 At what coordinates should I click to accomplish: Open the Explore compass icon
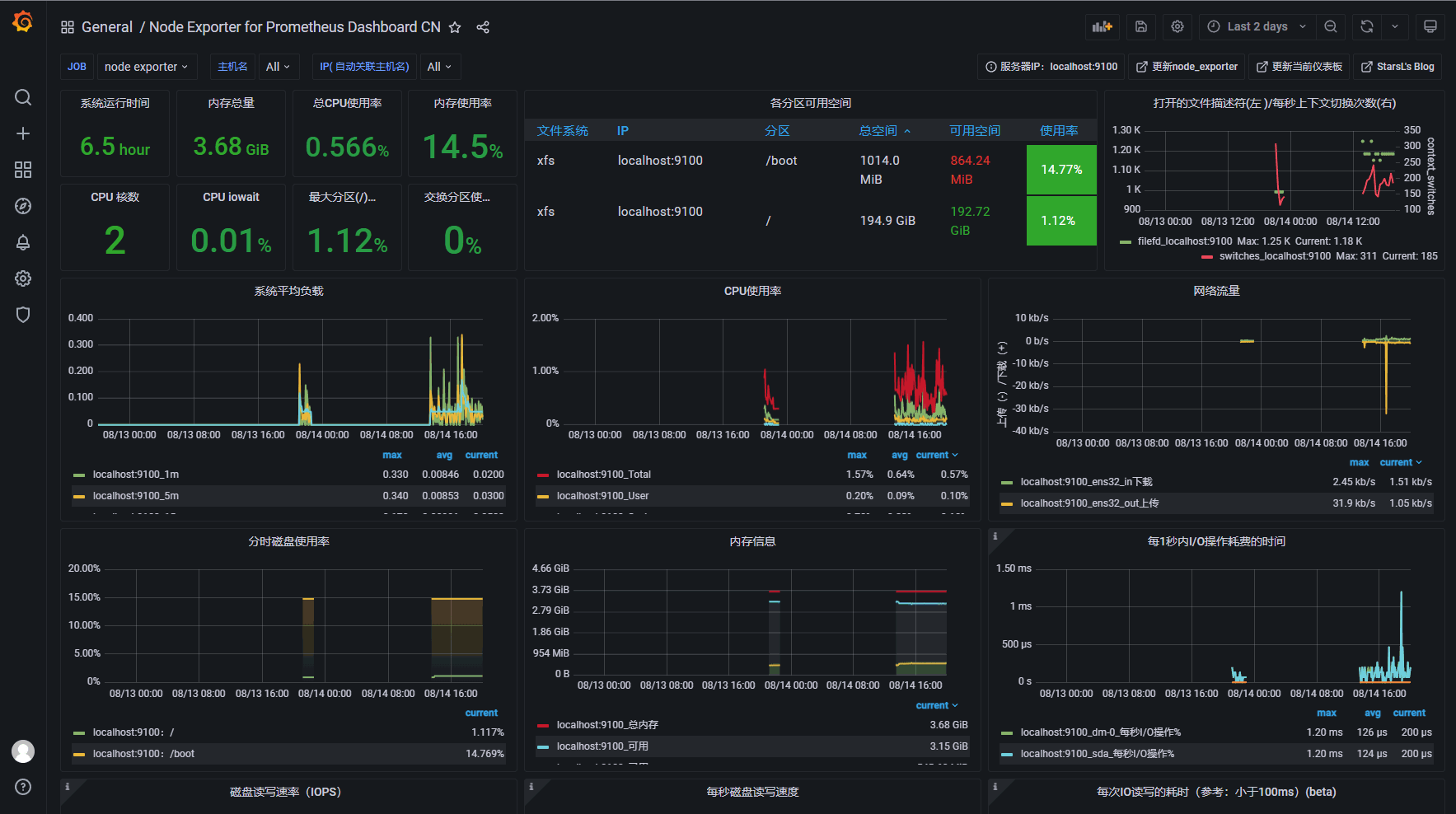pyautogui.click(x=23, y=206)
